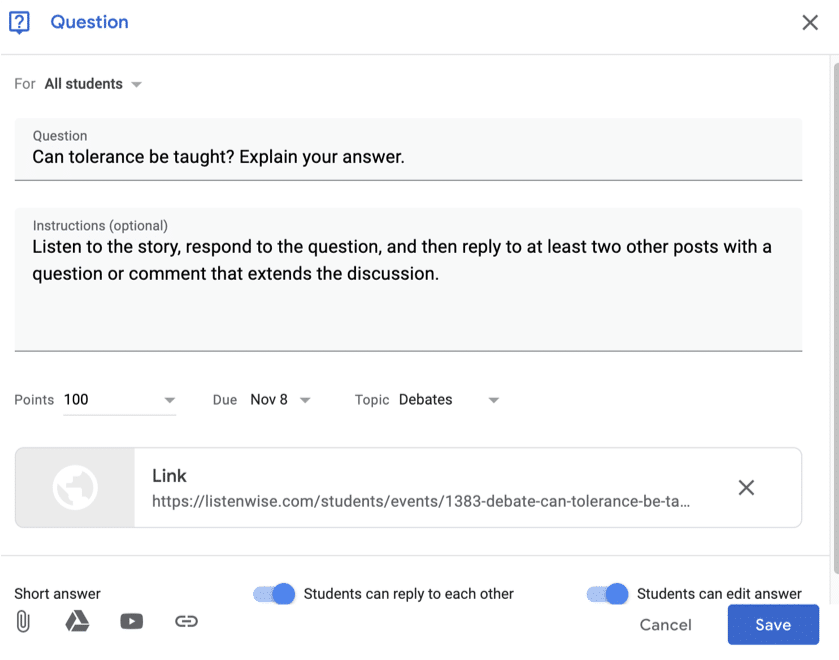The width and height of the screenshot is (839, 660).
Task: Insert a YouTube video attachment
Action: pos(132,621)
